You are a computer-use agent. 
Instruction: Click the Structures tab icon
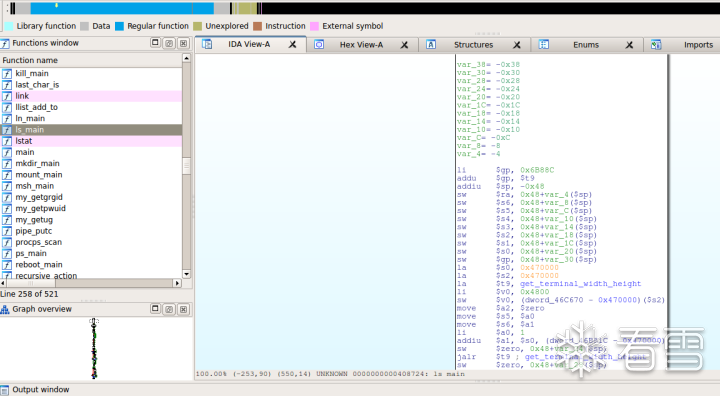(x=431, y=45)
